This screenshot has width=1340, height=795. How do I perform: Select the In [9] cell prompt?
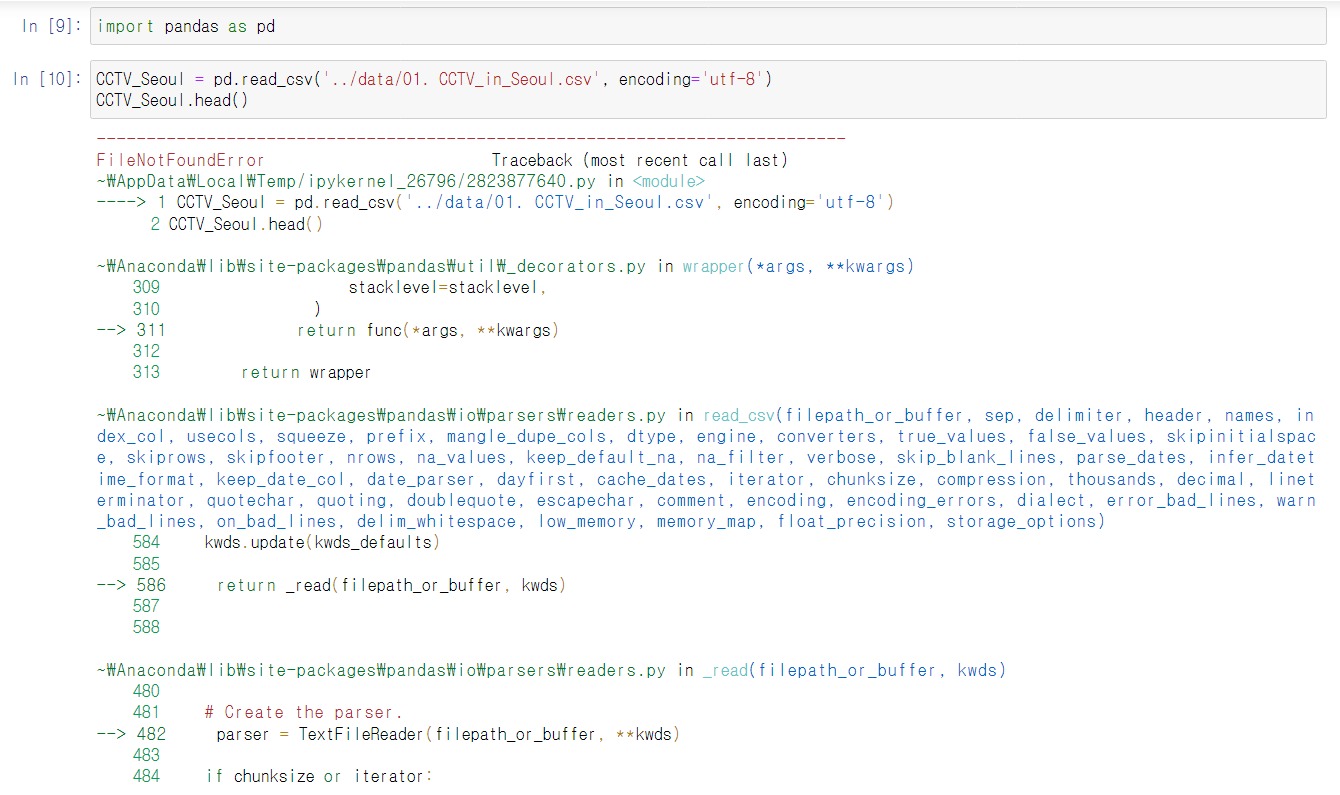[51, 26]
